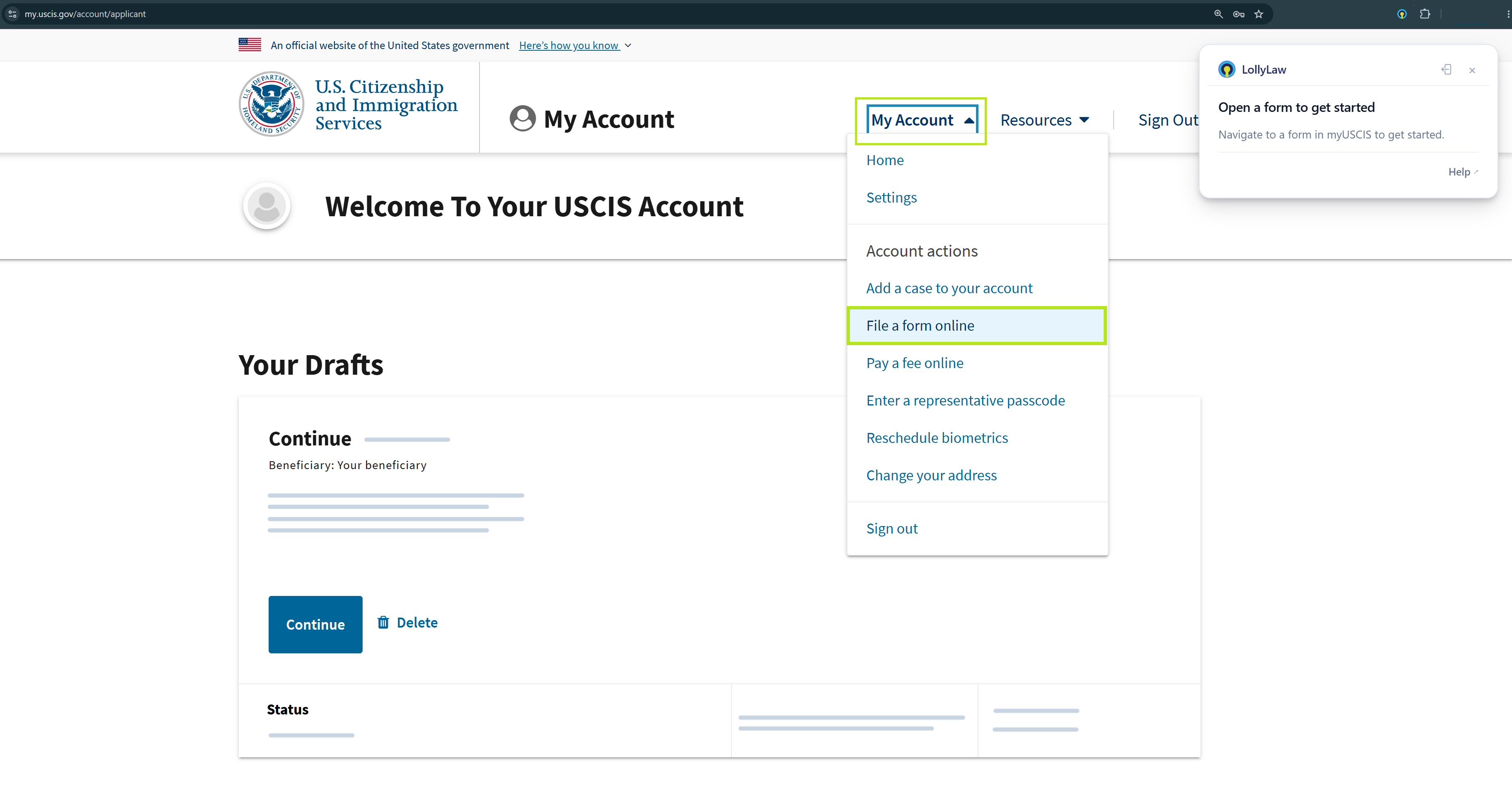Expand the Here's how you know chevron

point(628,45)
